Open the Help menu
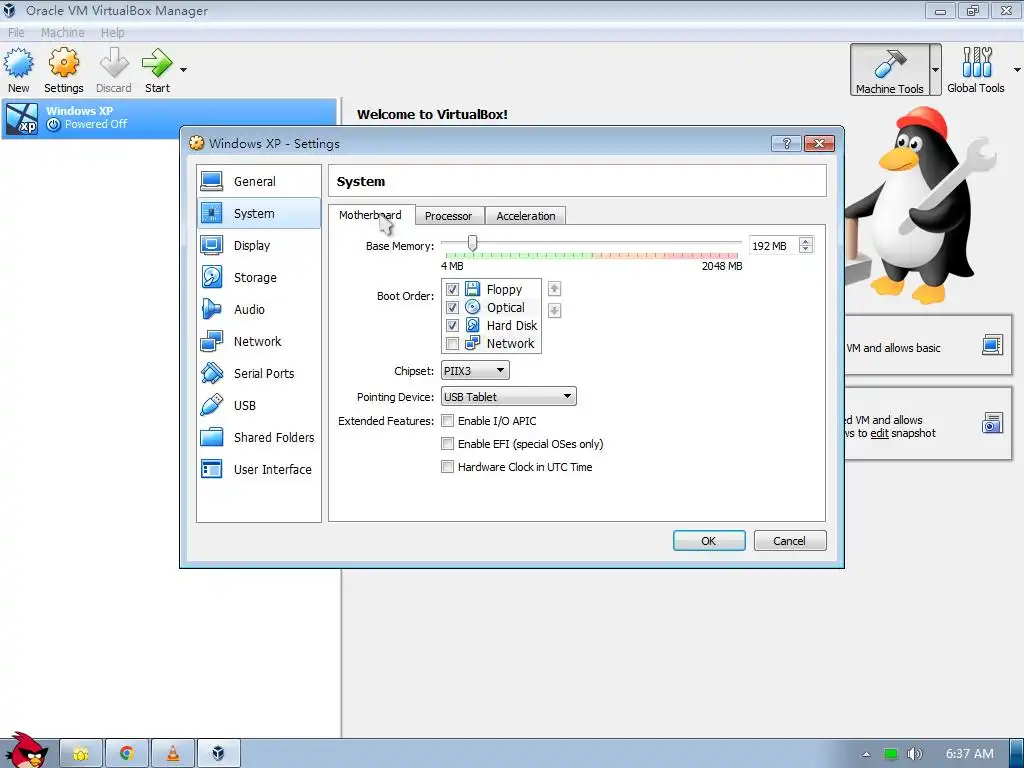The width and height of the screenshot is (1024, 768). [x=112, y=33]
